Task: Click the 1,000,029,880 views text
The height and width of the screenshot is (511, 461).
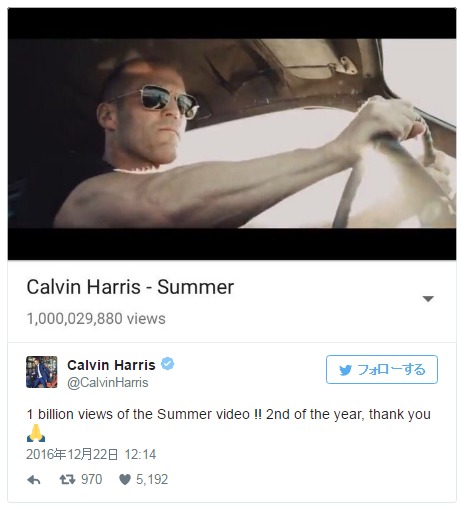Action: click(96, 319)
